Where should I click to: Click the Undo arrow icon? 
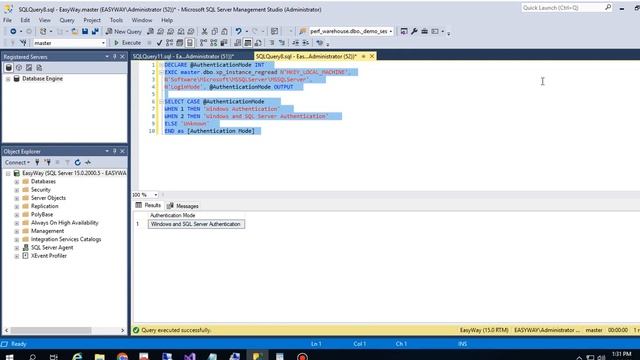(x=238, y=31)
